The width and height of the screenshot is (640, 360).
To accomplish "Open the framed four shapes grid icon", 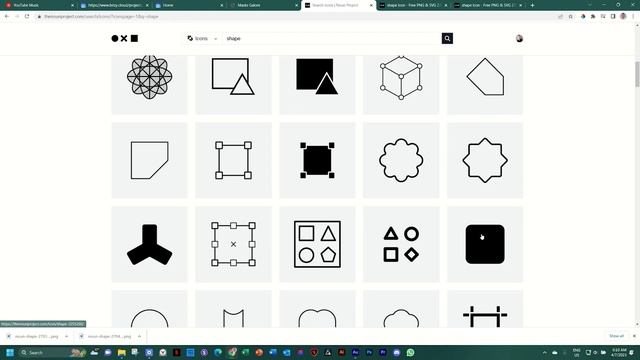I will 317,244.
